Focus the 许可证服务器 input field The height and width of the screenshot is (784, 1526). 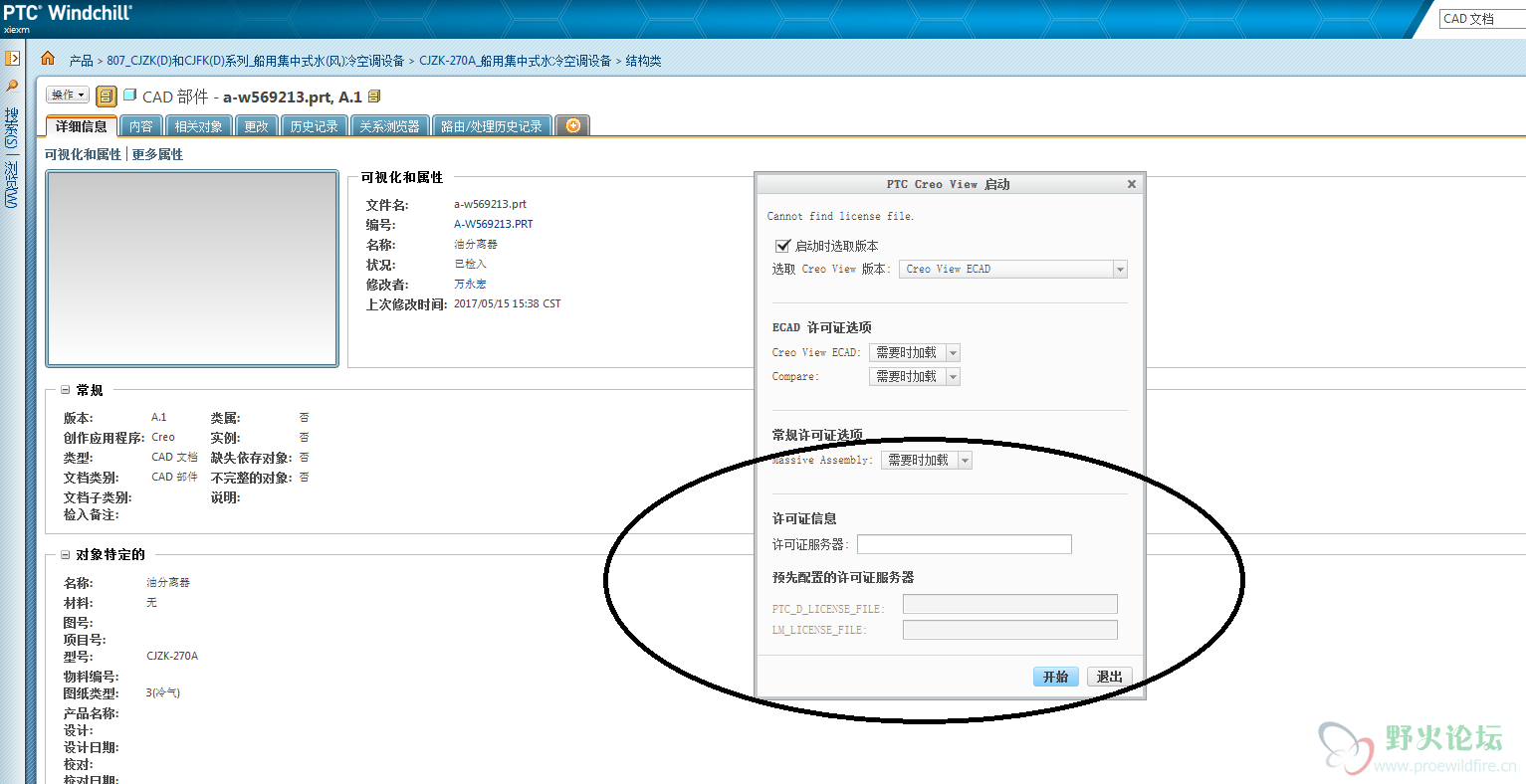pos(965,544)
